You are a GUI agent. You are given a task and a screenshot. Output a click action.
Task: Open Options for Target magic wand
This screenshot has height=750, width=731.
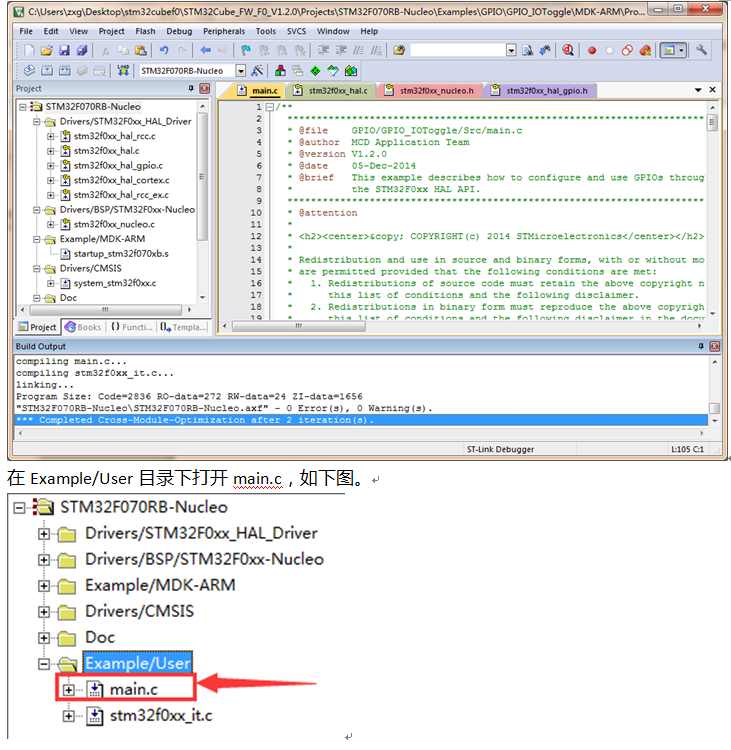point(257,71)
